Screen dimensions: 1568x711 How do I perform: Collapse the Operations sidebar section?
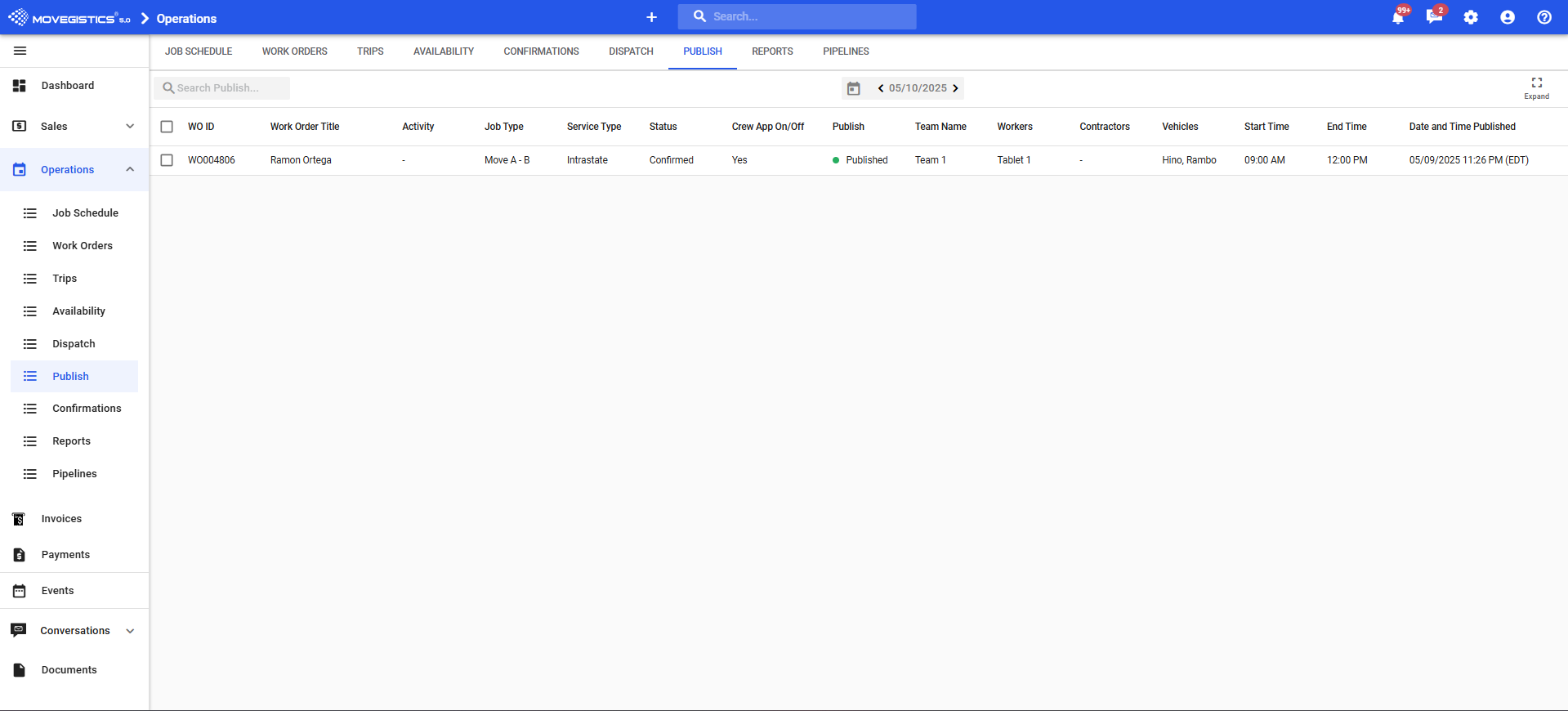(x=130, y=169)
